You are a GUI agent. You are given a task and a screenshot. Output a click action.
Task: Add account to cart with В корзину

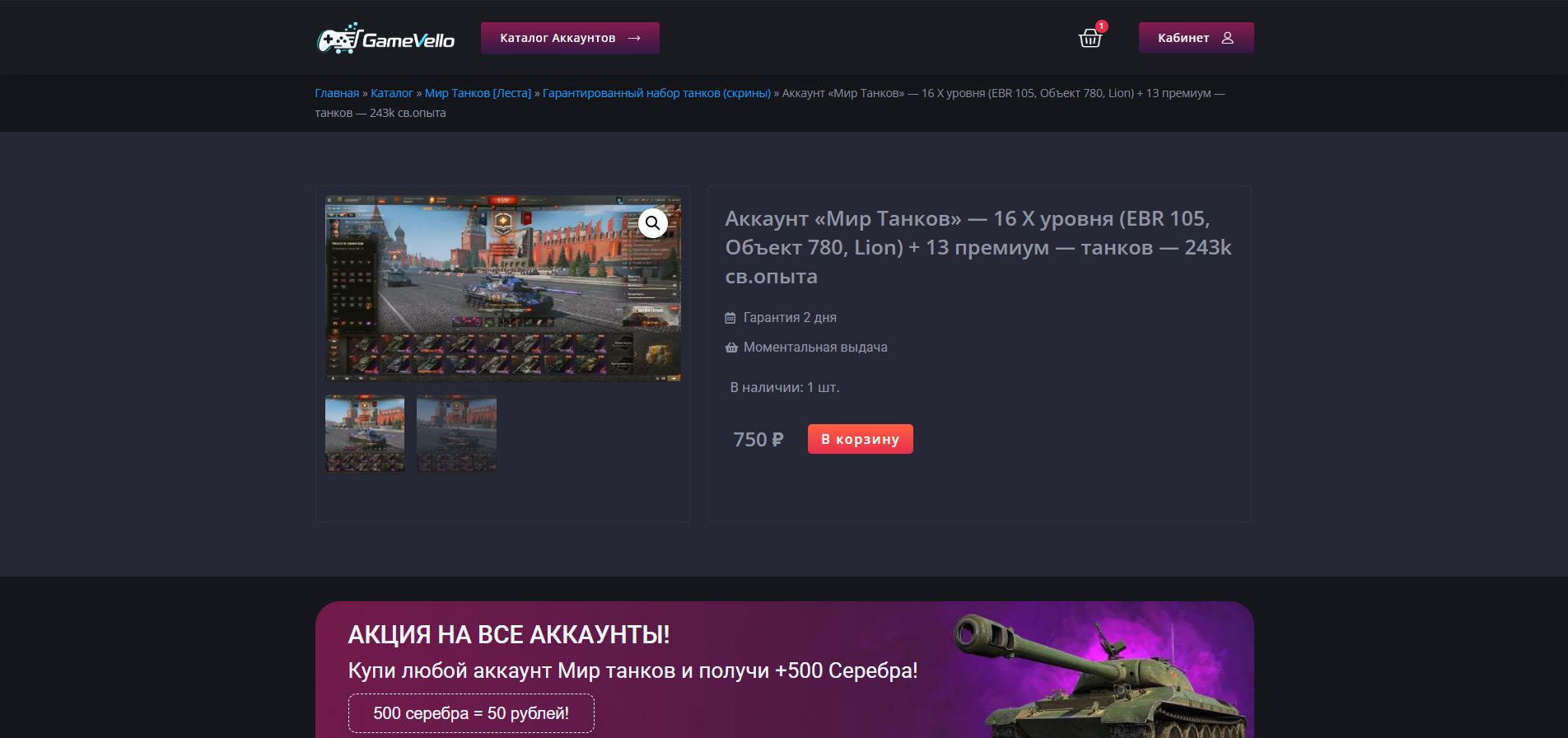click(860, 439)
